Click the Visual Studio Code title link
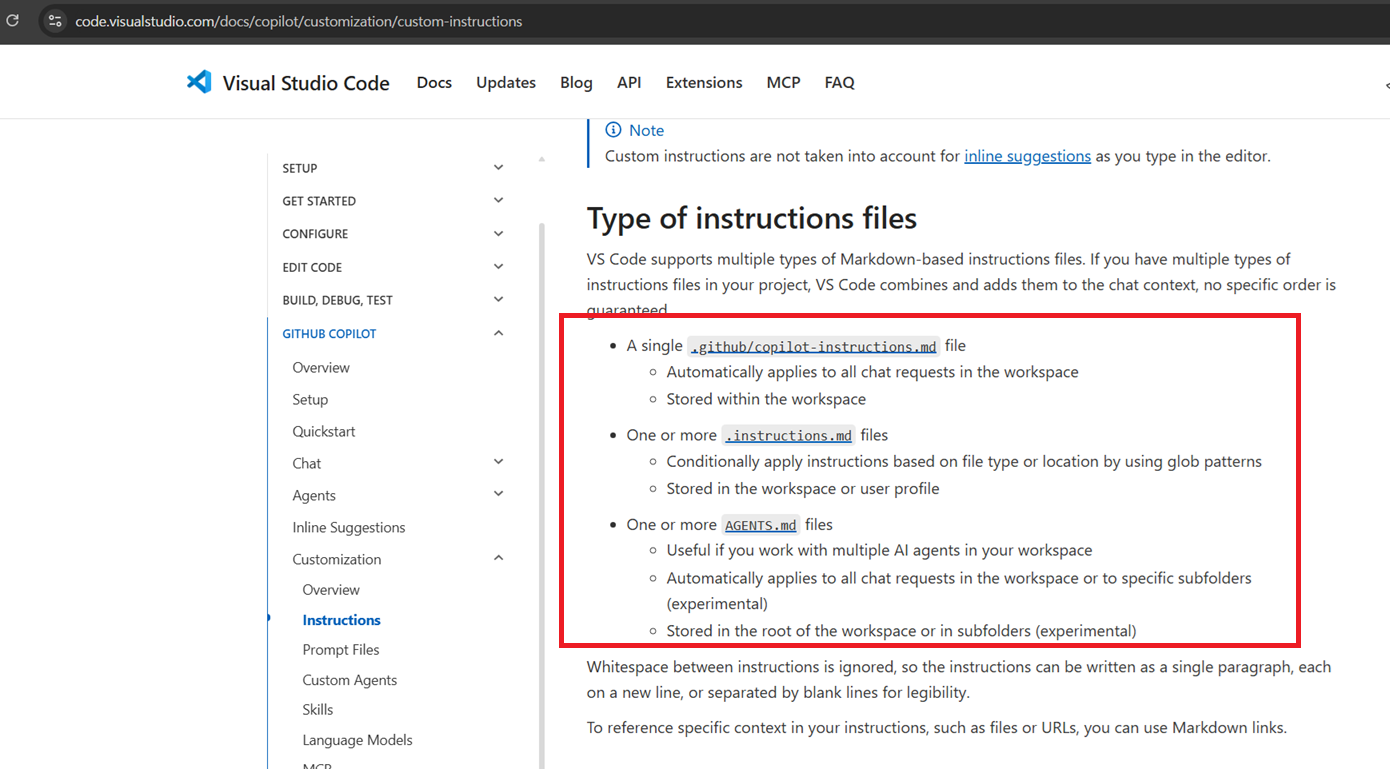 point(306,83)
